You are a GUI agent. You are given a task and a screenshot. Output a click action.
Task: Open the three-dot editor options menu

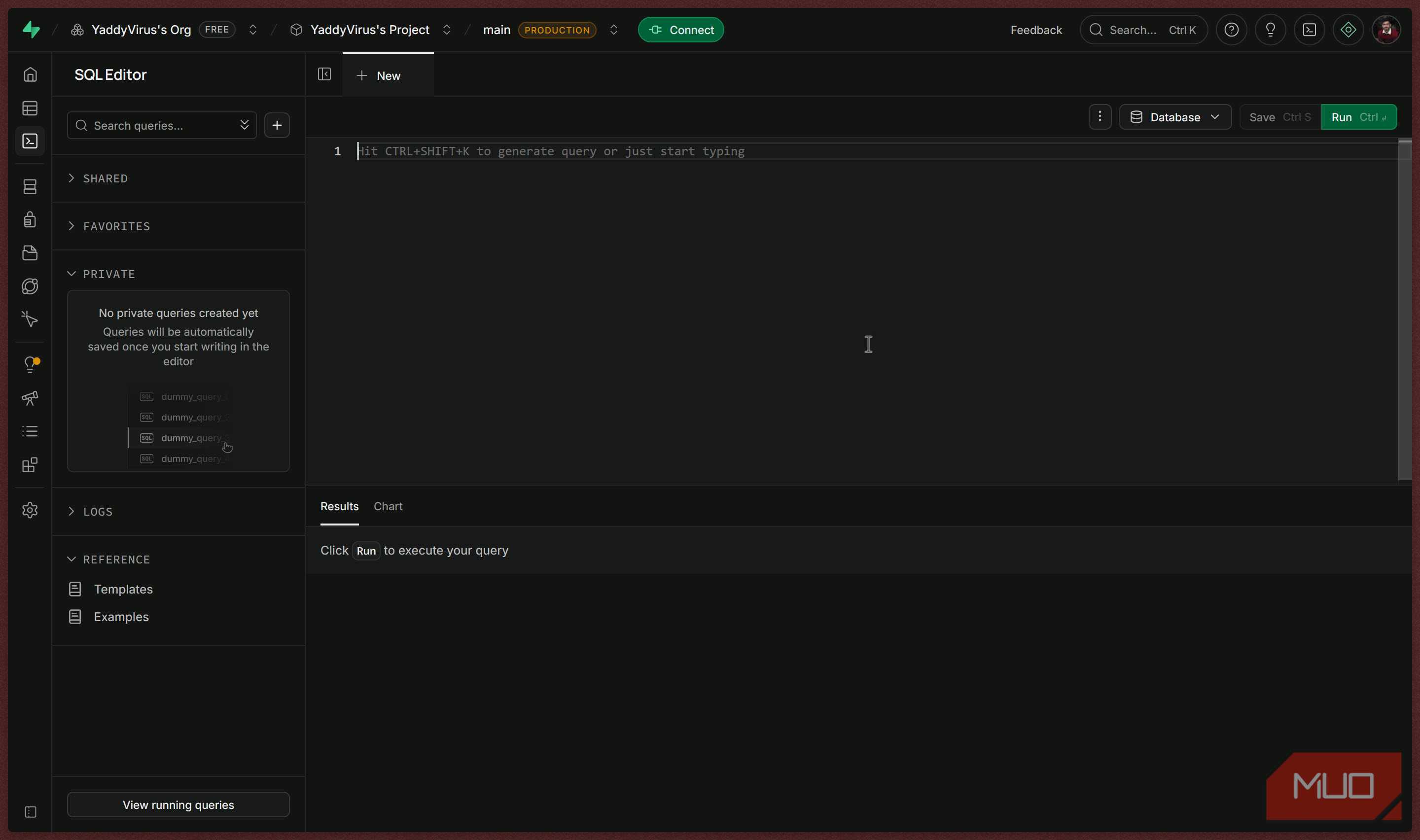click(x=1100, y=117)
